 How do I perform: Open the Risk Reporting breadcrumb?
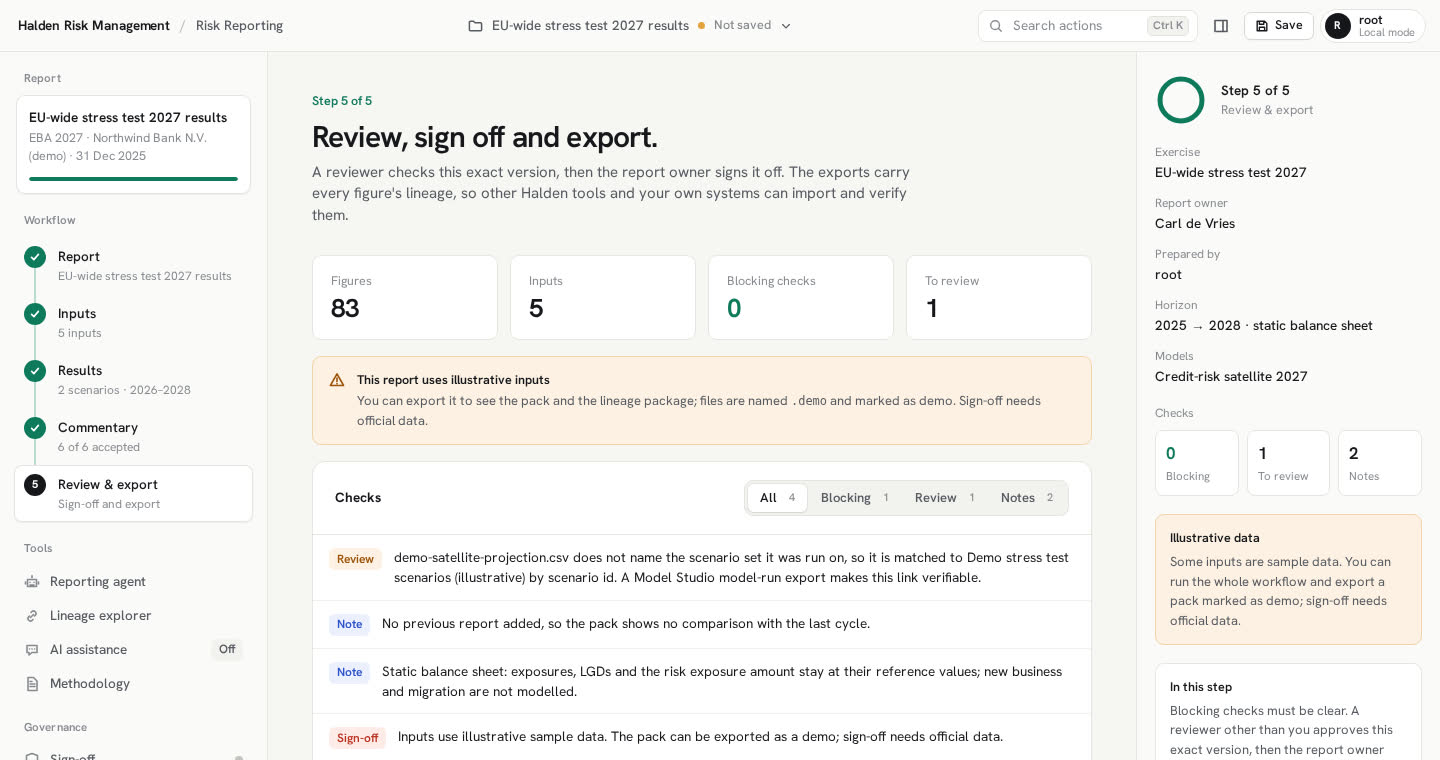pyautogui.click(x=239, y=26)
